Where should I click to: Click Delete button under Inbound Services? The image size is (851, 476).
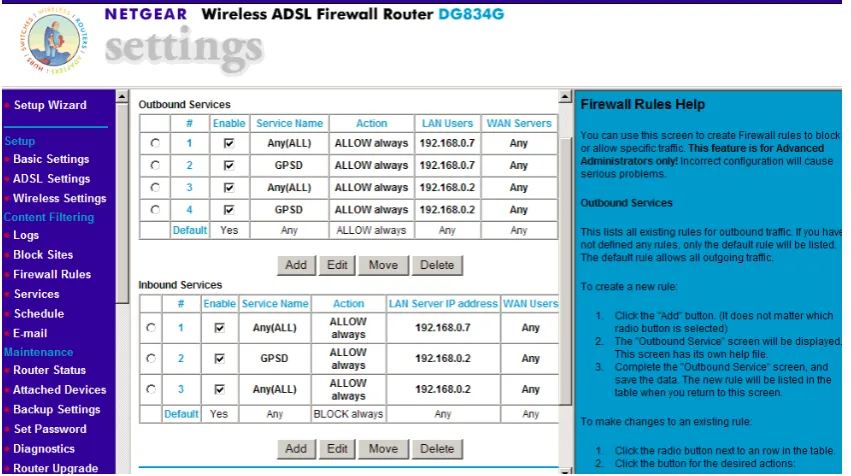click(x=437, y=449)
